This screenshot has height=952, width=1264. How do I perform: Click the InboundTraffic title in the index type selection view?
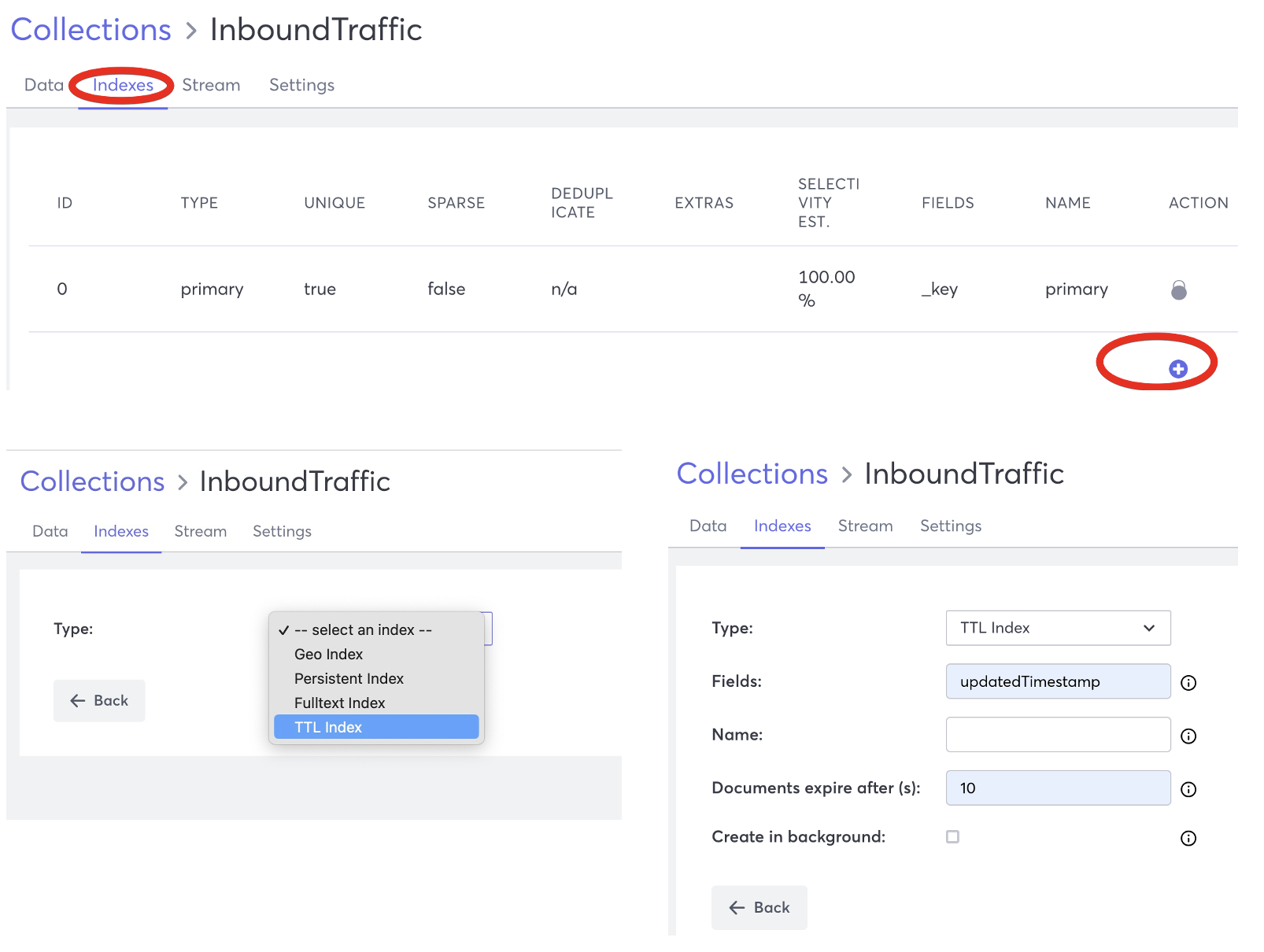point(295,482)
